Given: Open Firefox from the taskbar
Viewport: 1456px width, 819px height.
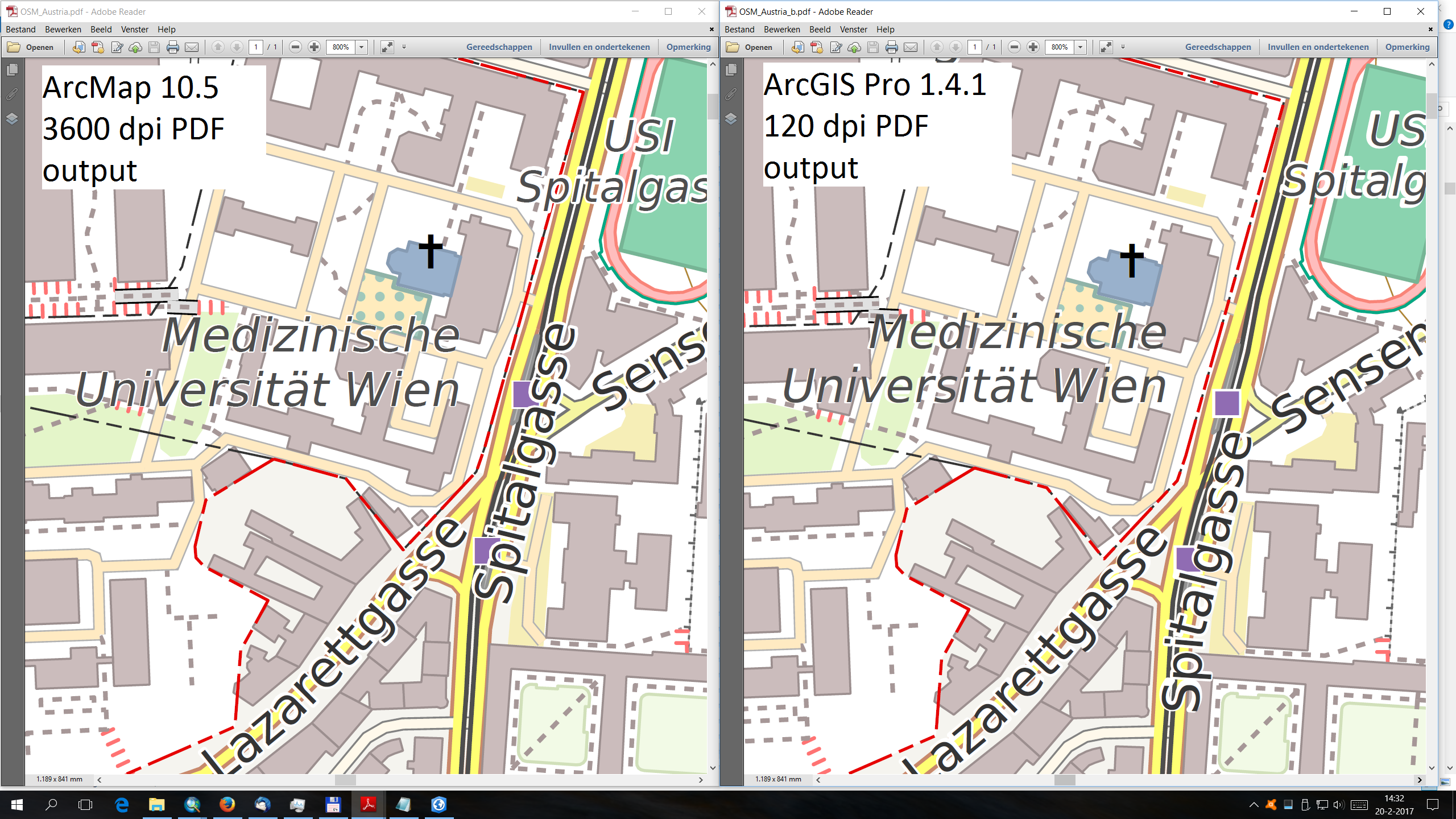Looking at the screenshot, I should point(227,805).
